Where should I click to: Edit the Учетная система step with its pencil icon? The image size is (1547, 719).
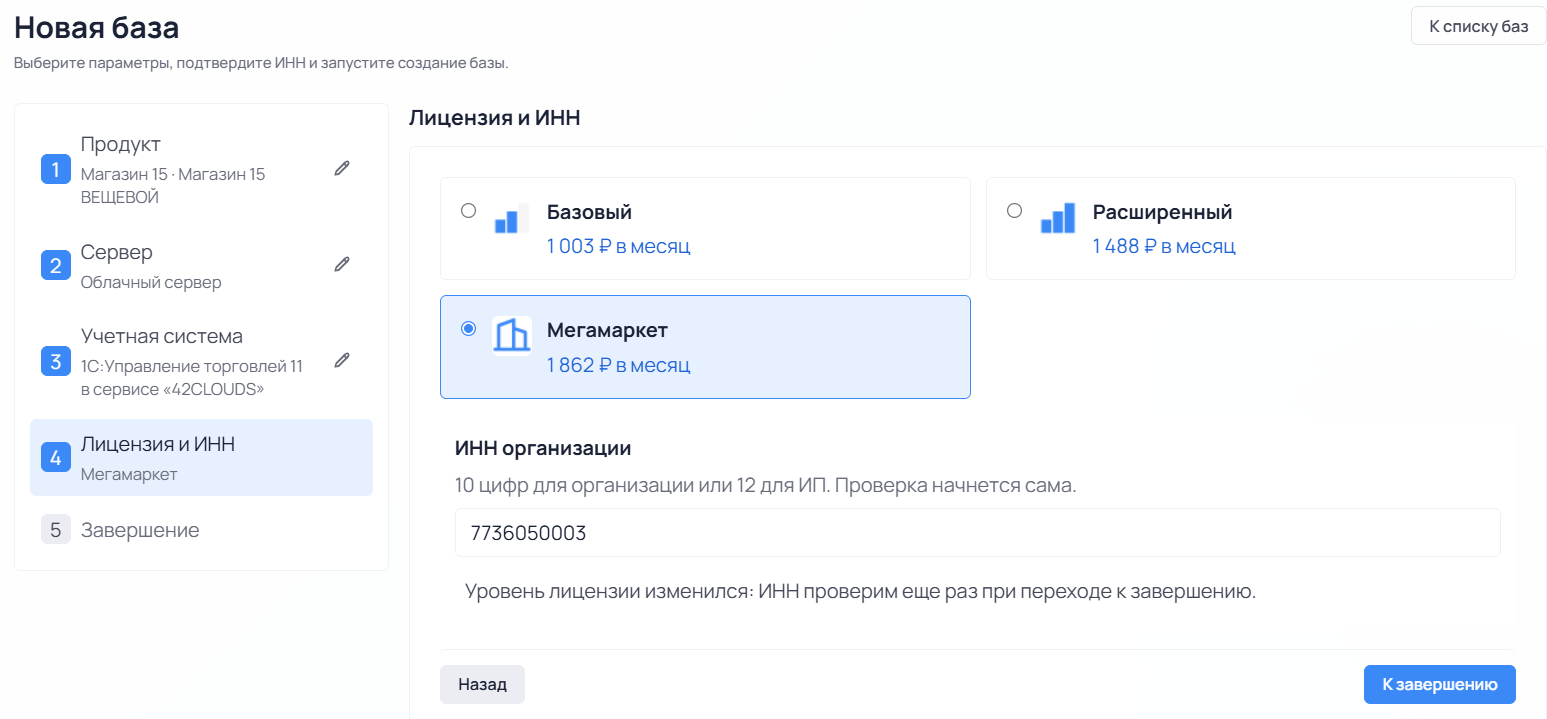coord(342,361)
